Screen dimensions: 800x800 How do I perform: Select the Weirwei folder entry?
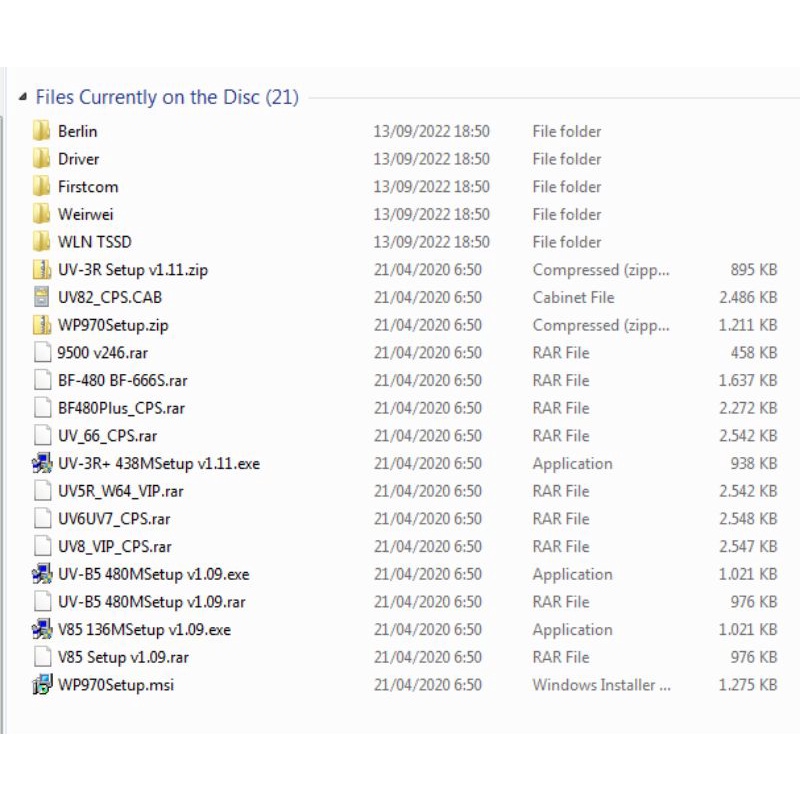pos(85,214)
